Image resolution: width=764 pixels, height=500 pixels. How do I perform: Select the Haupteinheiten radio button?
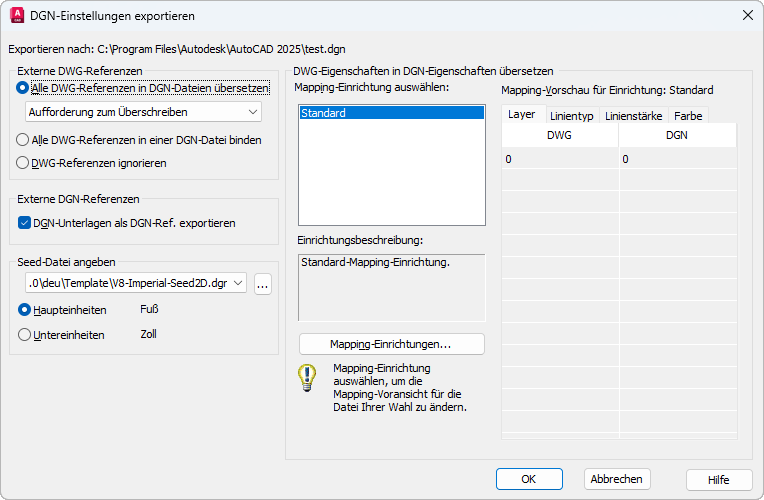[25, 310]
